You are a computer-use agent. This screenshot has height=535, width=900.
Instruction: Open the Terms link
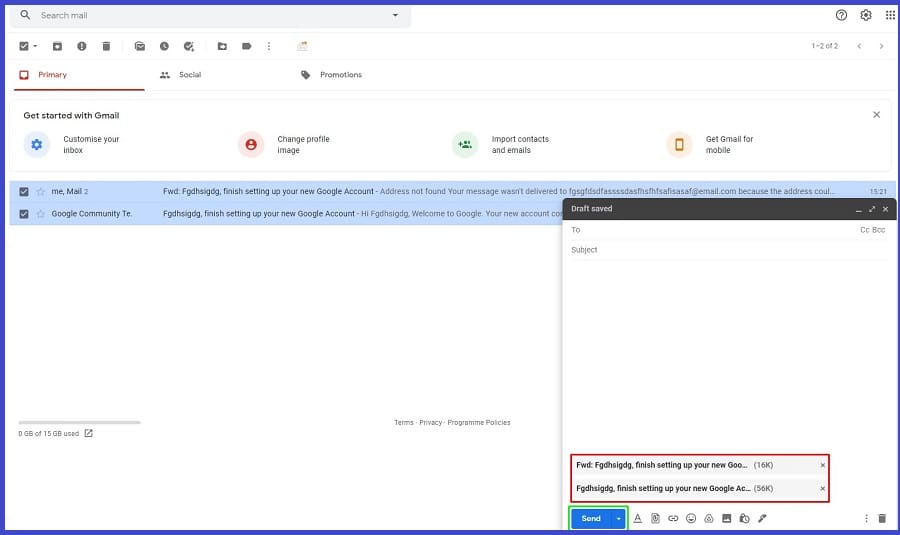pos(404,422)
